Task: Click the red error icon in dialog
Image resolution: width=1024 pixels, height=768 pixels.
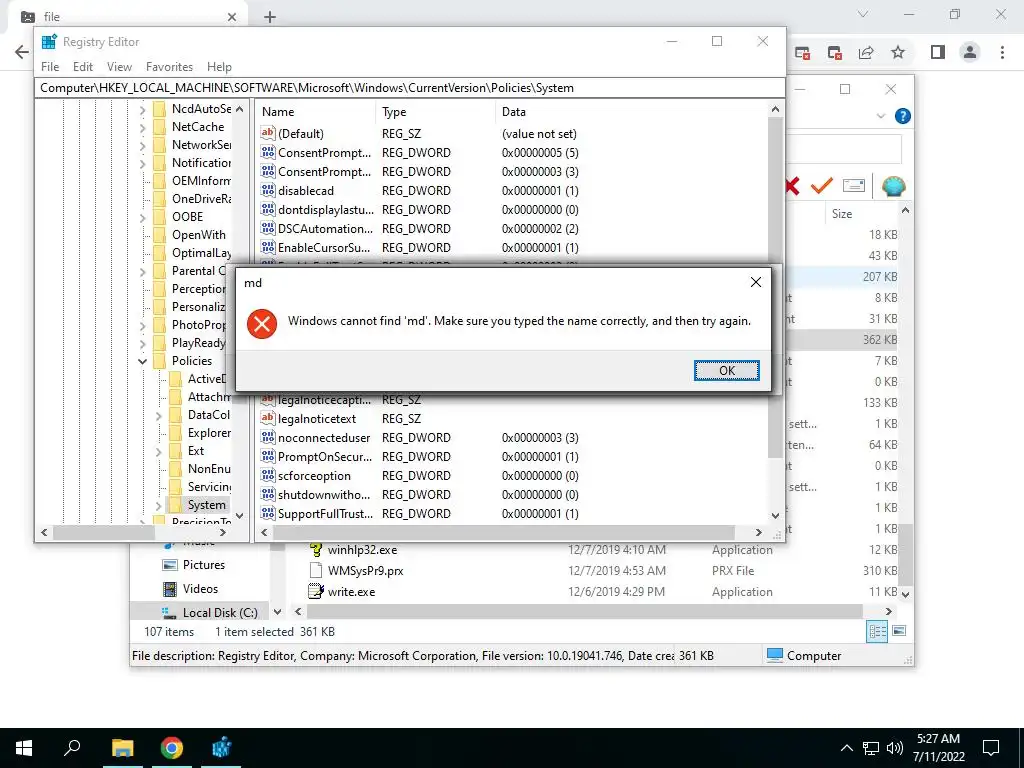Action: 262,324
